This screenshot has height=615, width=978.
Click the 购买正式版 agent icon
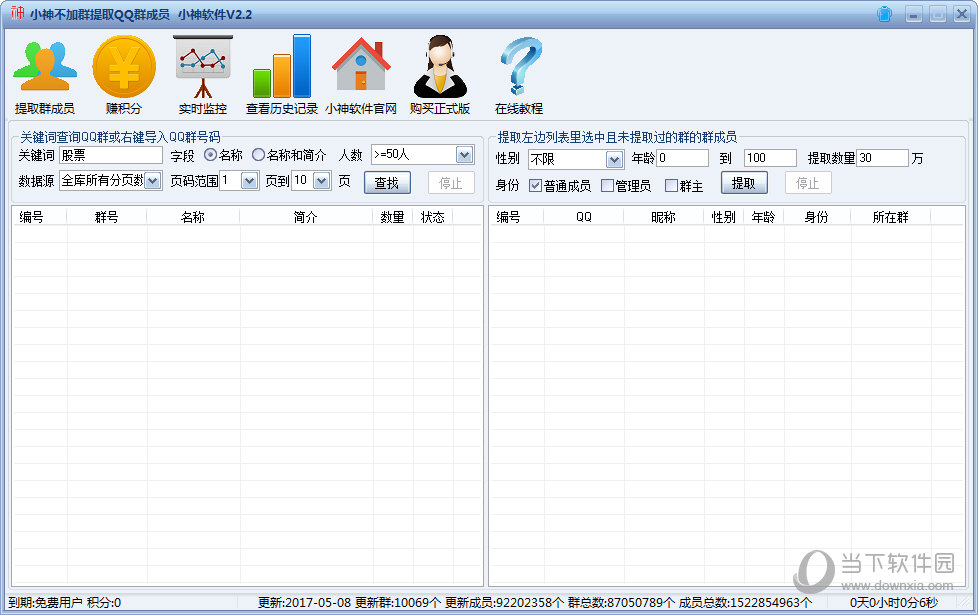point(440,75)
